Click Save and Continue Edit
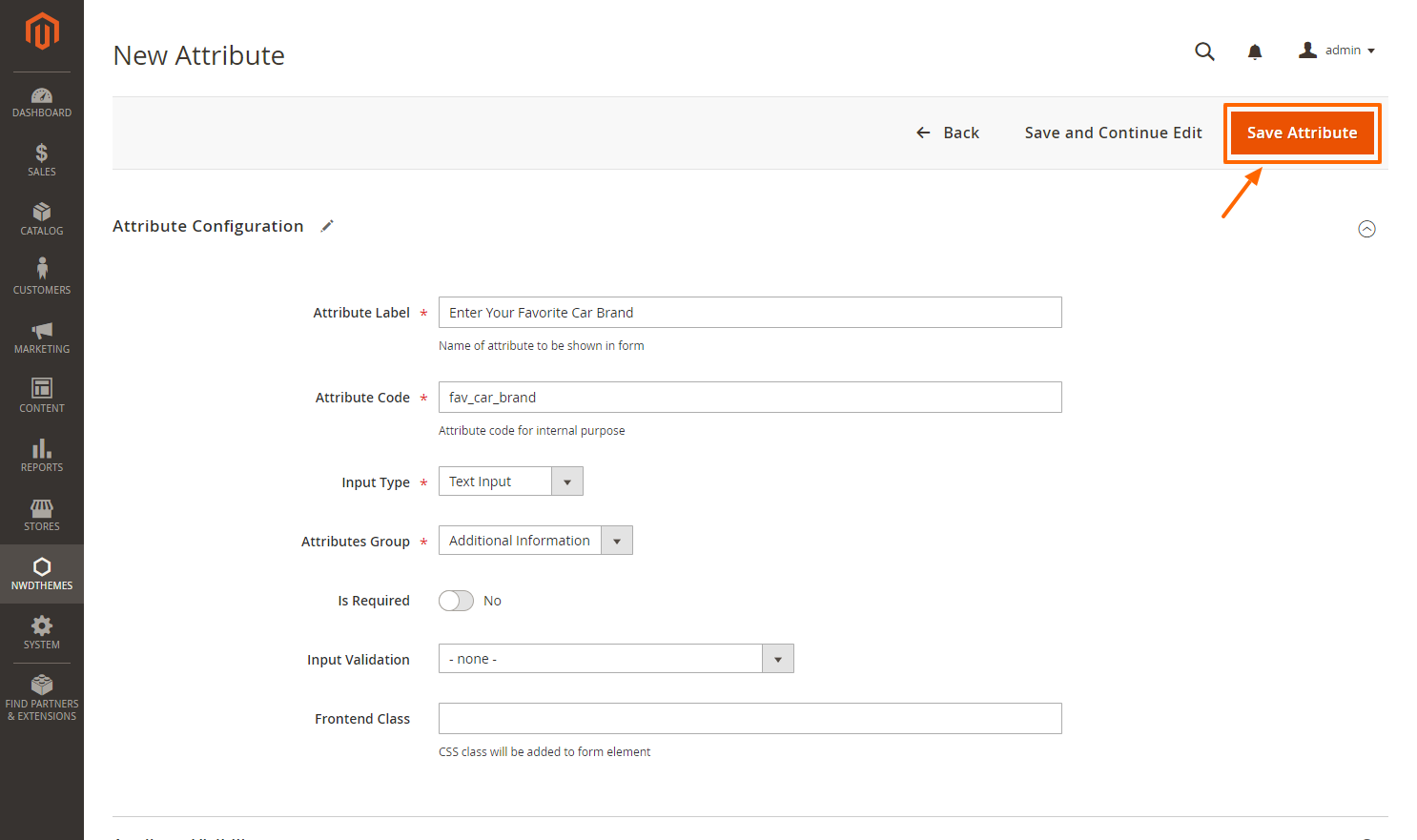1417x840 pixels. (1113, 133)
